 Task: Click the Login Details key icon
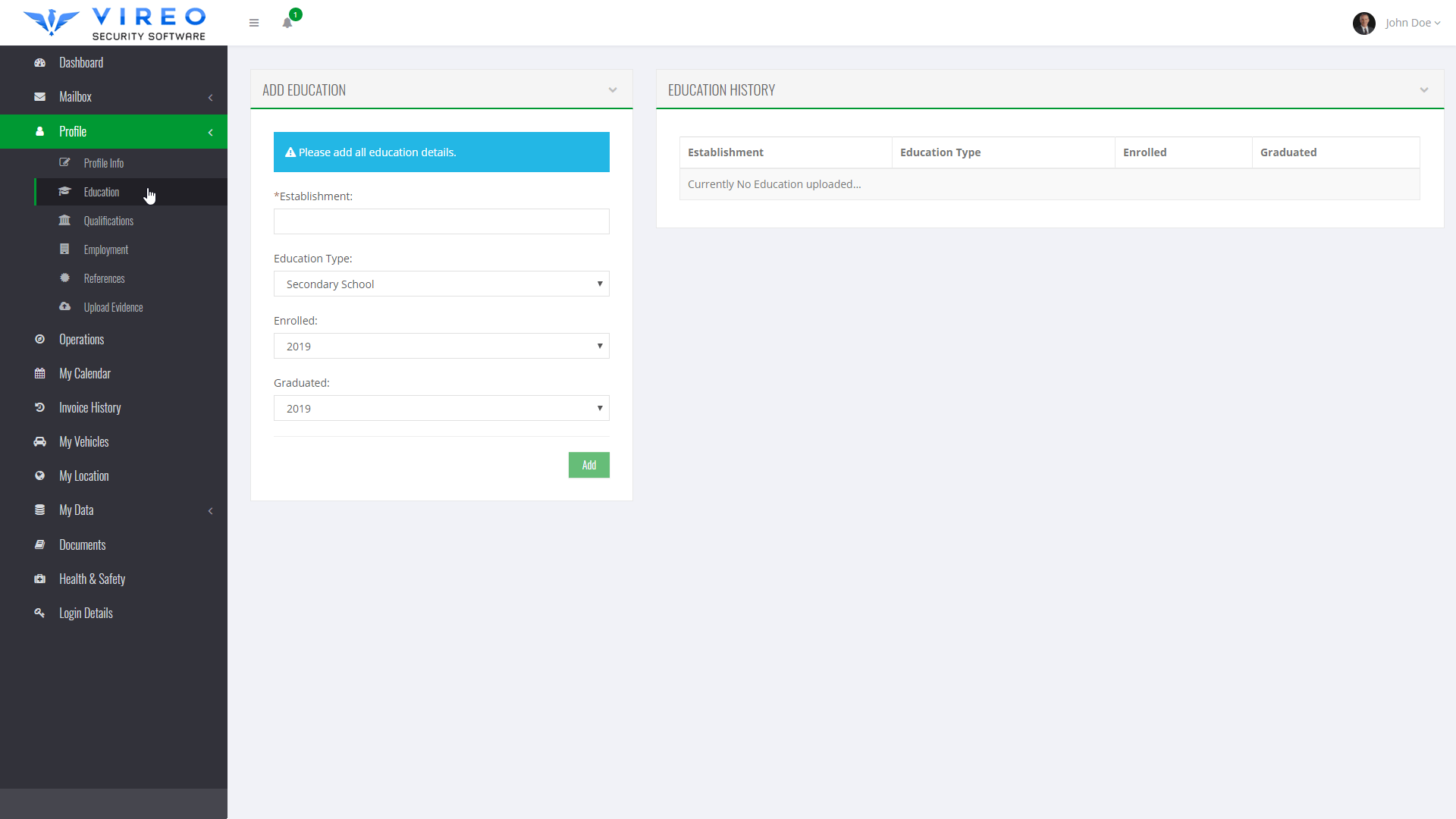[x=39, y=613]
